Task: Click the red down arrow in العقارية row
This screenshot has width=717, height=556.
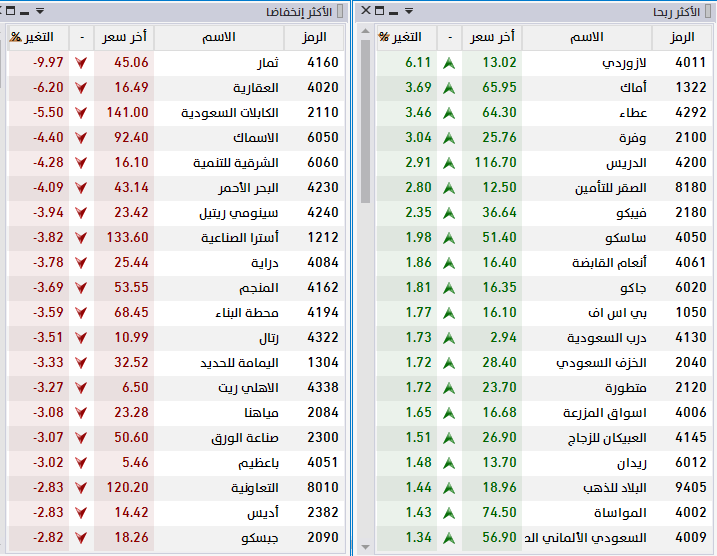Action: tap(81, 88)
